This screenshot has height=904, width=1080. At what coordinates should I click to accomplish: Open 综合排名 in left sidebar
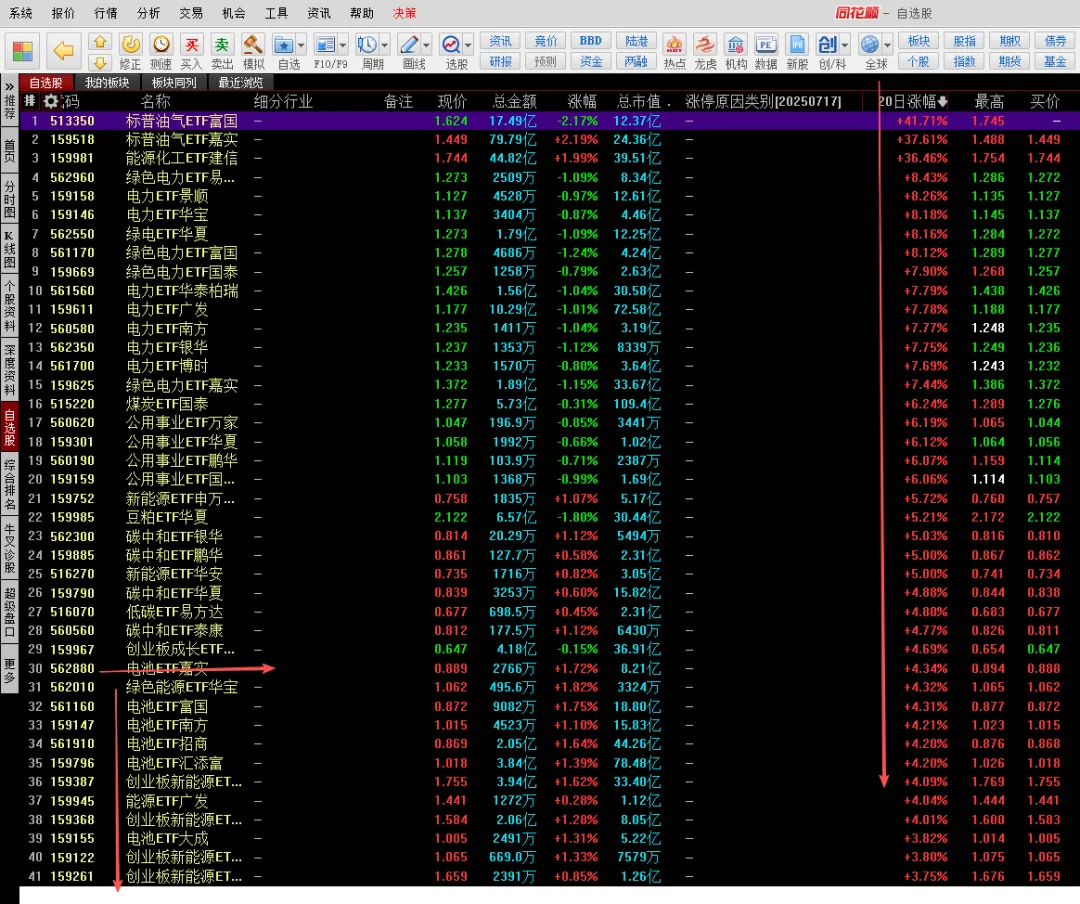click(x=9, y=484)
